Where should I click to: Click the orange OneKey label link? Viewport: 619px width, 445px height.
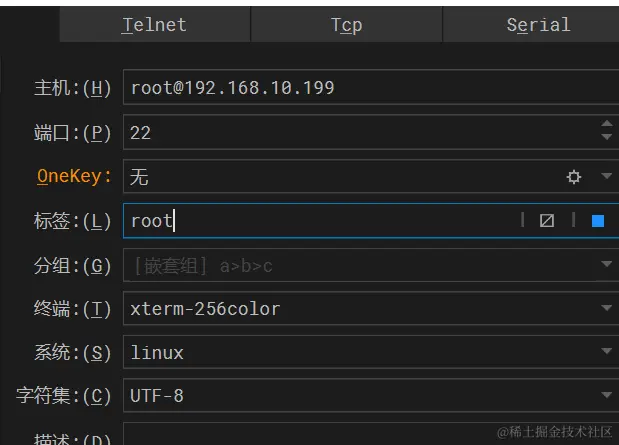pyautogui.click(x=74, y=176)
